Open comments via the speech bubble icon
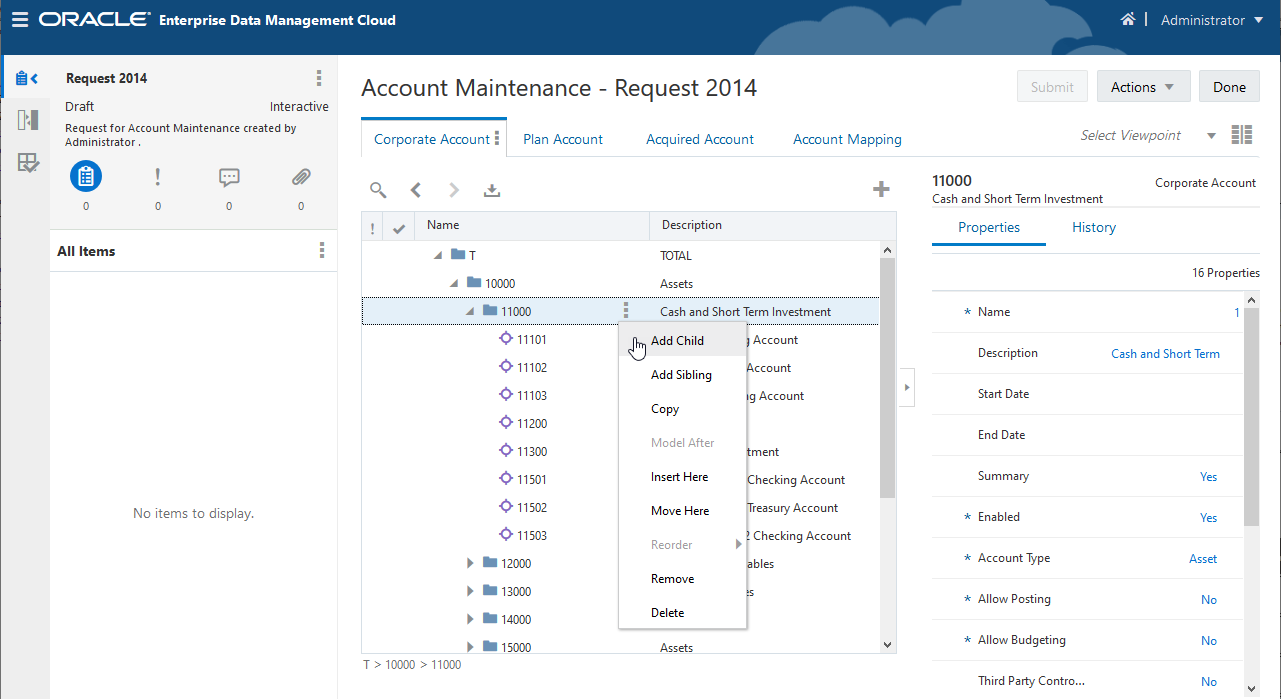Screen dimensions: 1281x699 click(x=229, y=176)
